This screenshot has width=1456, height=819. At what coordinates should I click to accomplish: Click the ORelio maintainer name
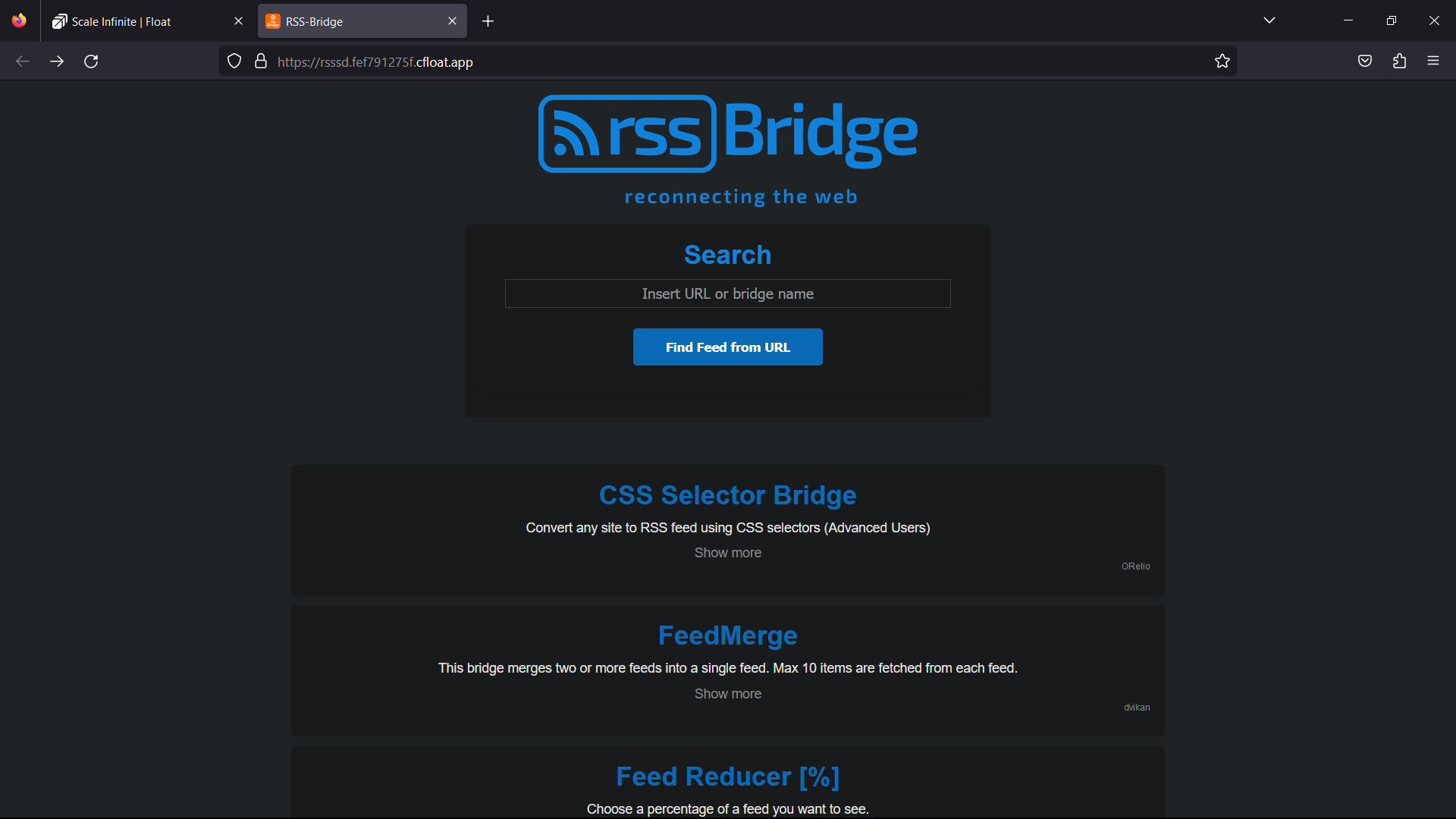coord(1135,566)
